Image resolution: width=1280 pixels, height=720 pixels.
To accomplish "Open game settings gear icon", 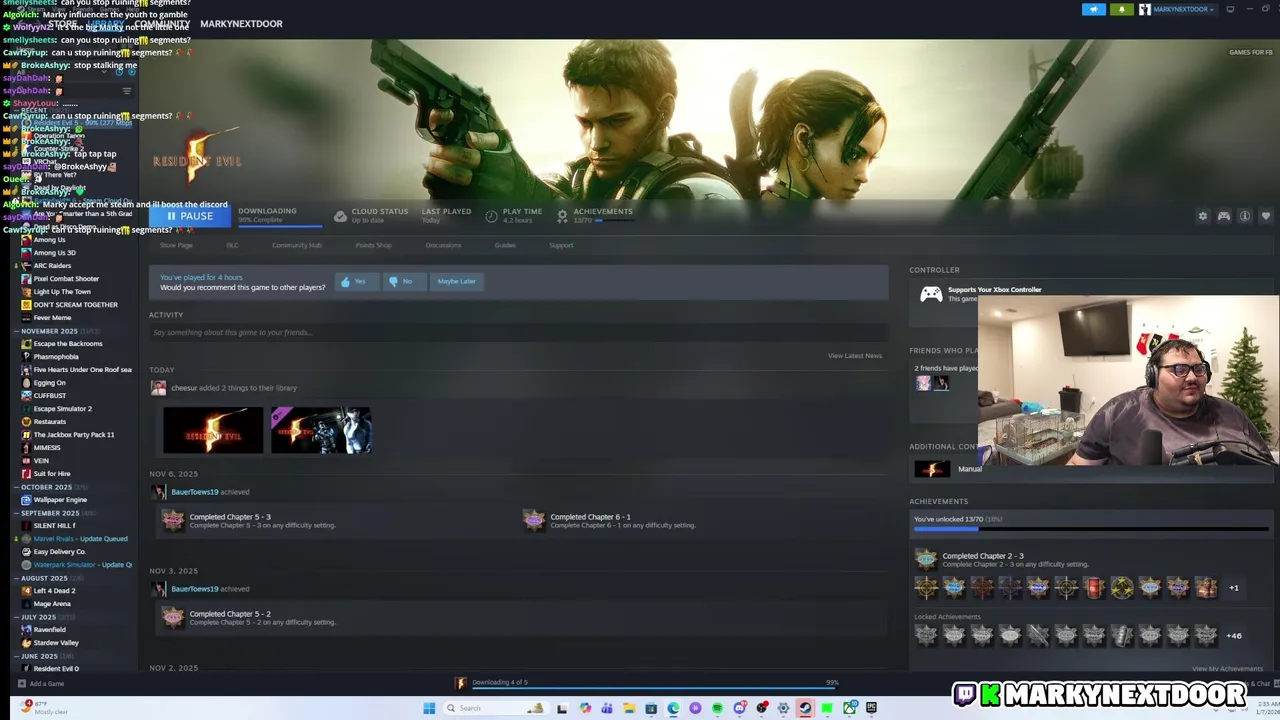I will point(1203,216).
